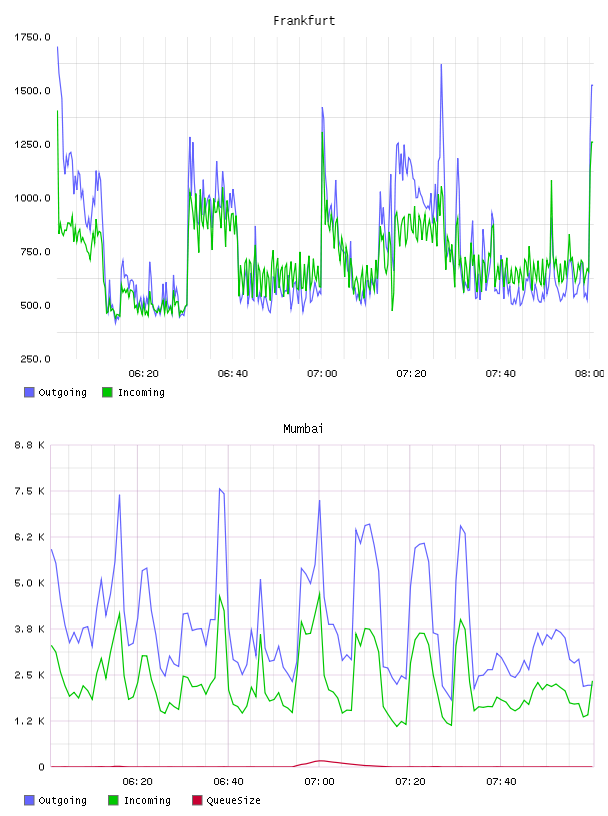This screenshot has height=816, width=608.
Task: Click the 3.8 K y-axis label in Mumbai chart
Action: [x=30, y=629]
